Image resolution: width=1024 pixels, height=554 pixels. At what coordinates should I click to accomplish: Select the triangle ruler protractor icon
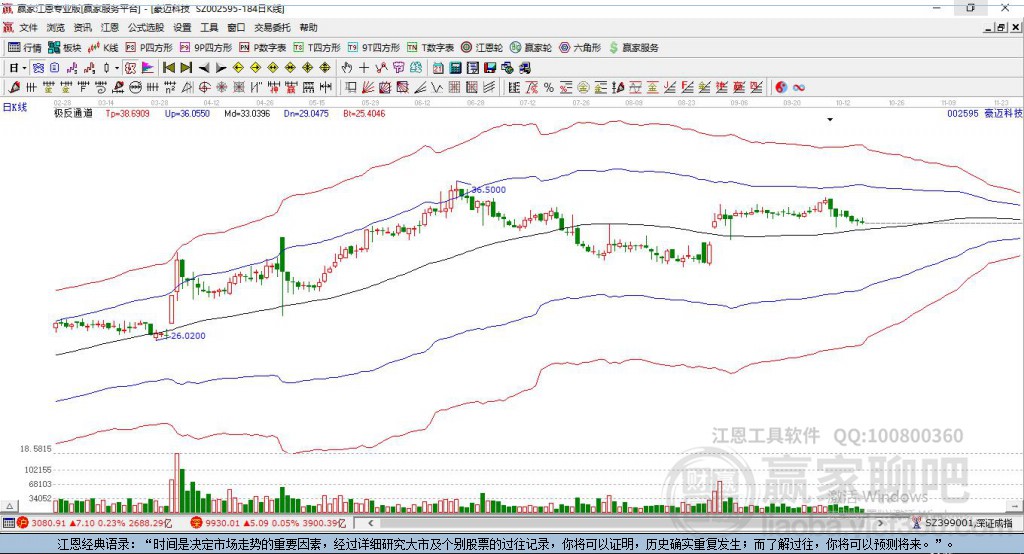(187, 88)
